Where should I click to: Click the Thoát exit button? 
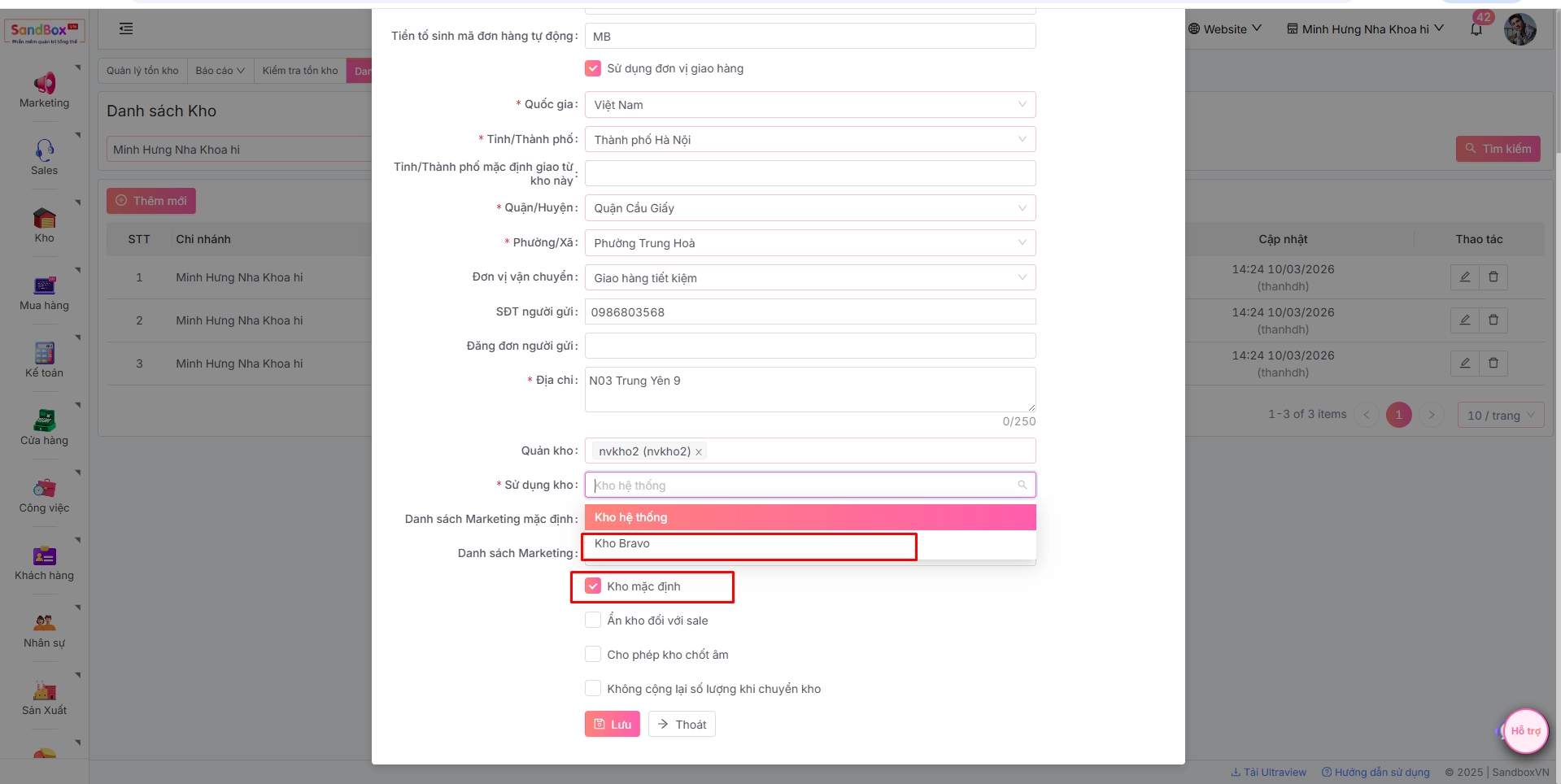[x=682, y=725]
